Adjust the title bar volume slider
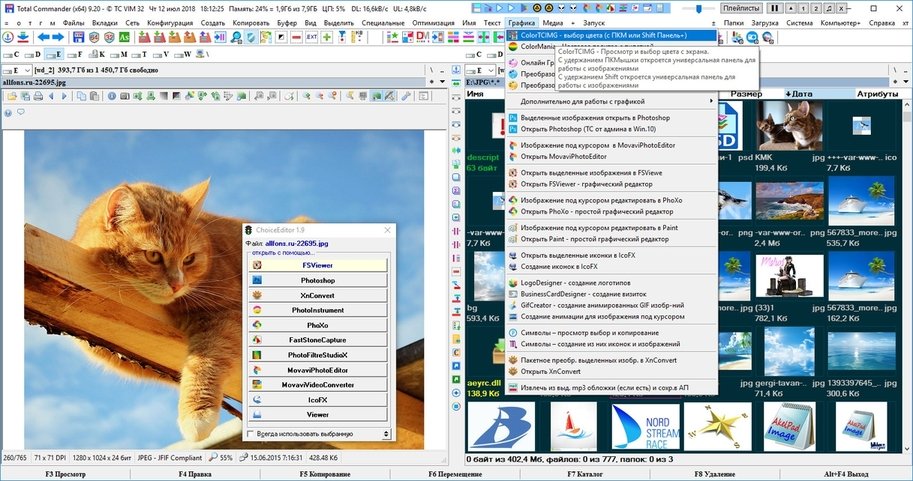The image size is (913, 481). tap(698, 8)
